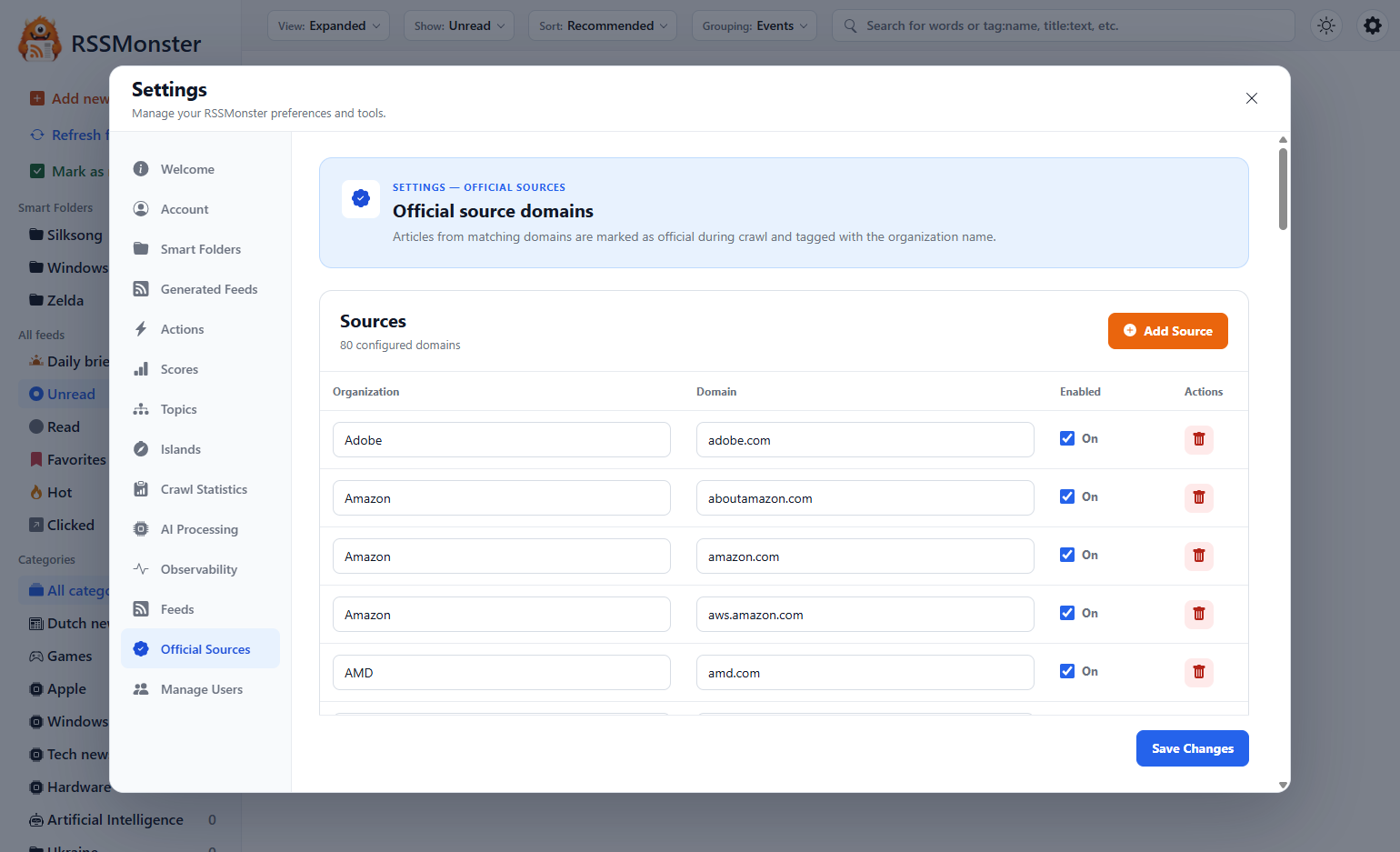Click the Islands compass icon

pyautogui.click(x=141, y=449)
